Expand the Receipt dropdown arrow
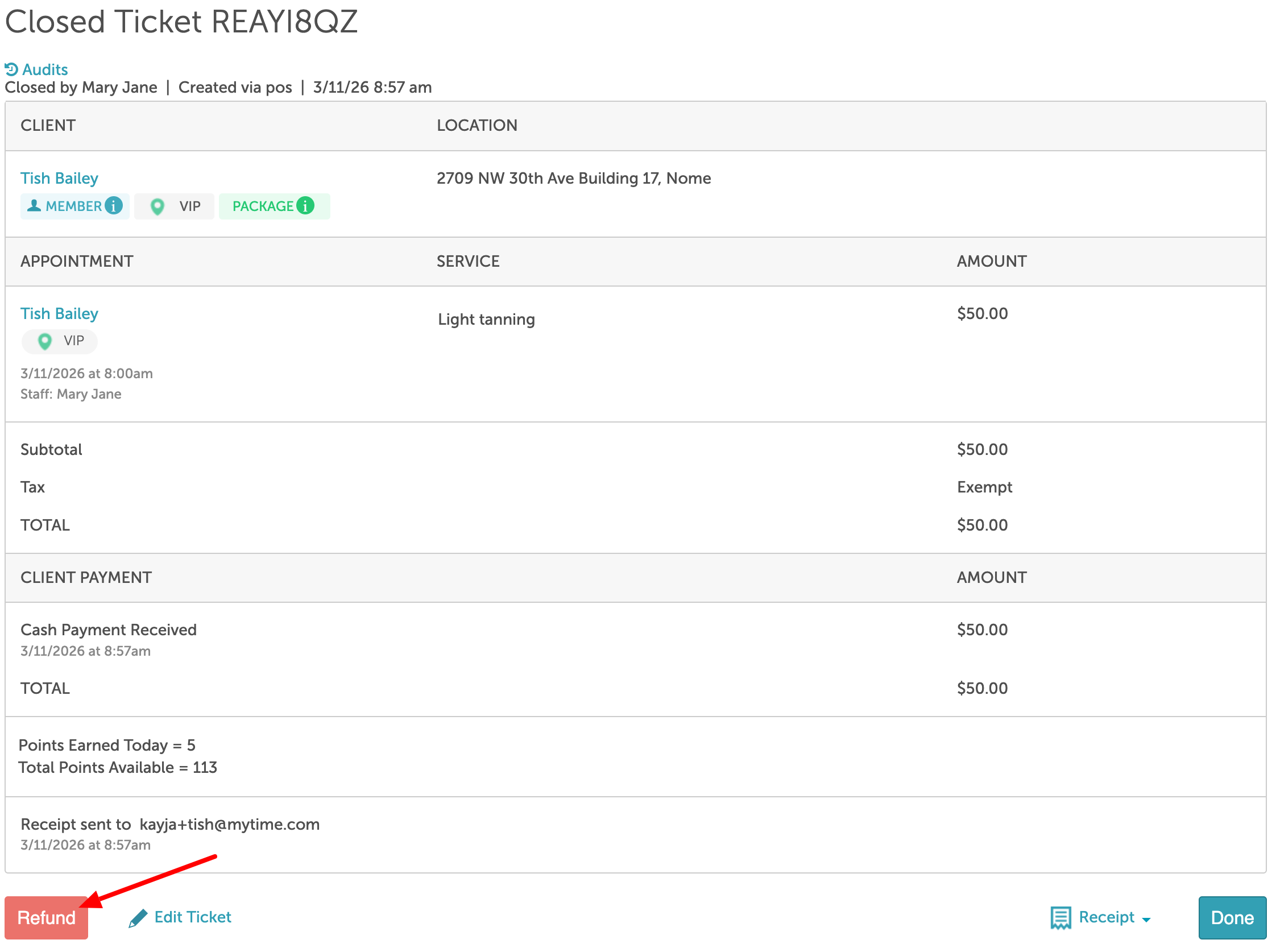The image size is (1276, 952). pos(1146,920)
